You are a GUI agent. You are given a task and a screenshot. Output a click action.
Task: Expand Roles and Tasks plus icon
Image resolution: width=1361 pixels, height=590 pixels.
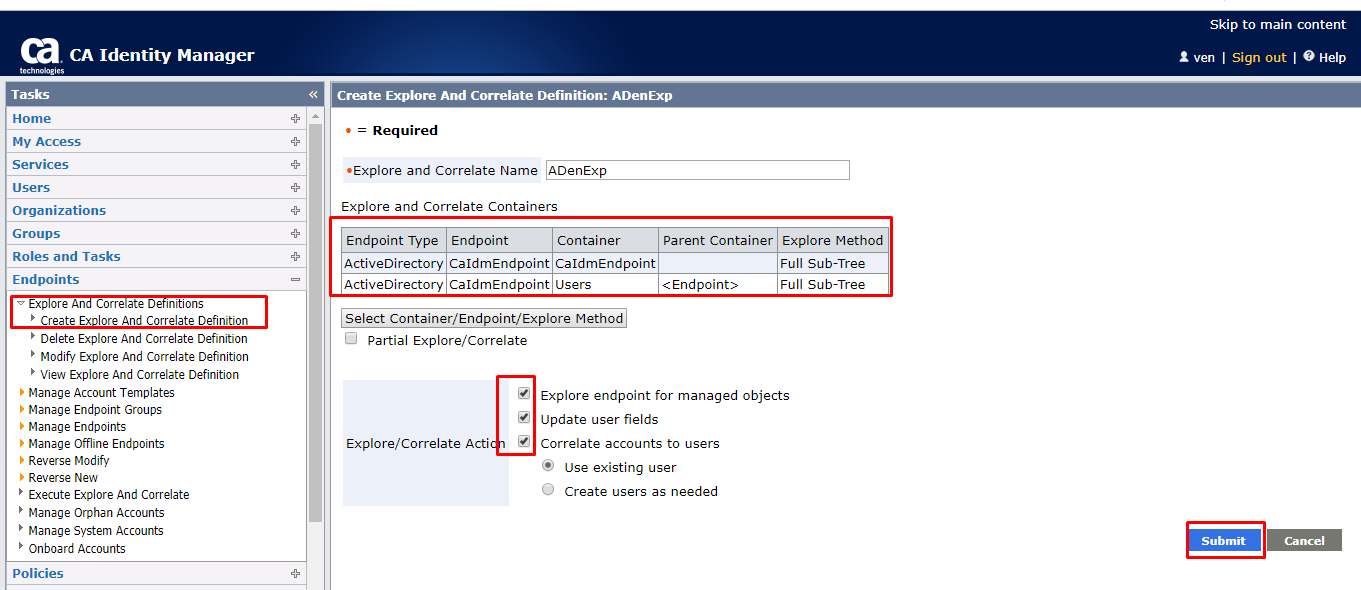click(295, 256)
